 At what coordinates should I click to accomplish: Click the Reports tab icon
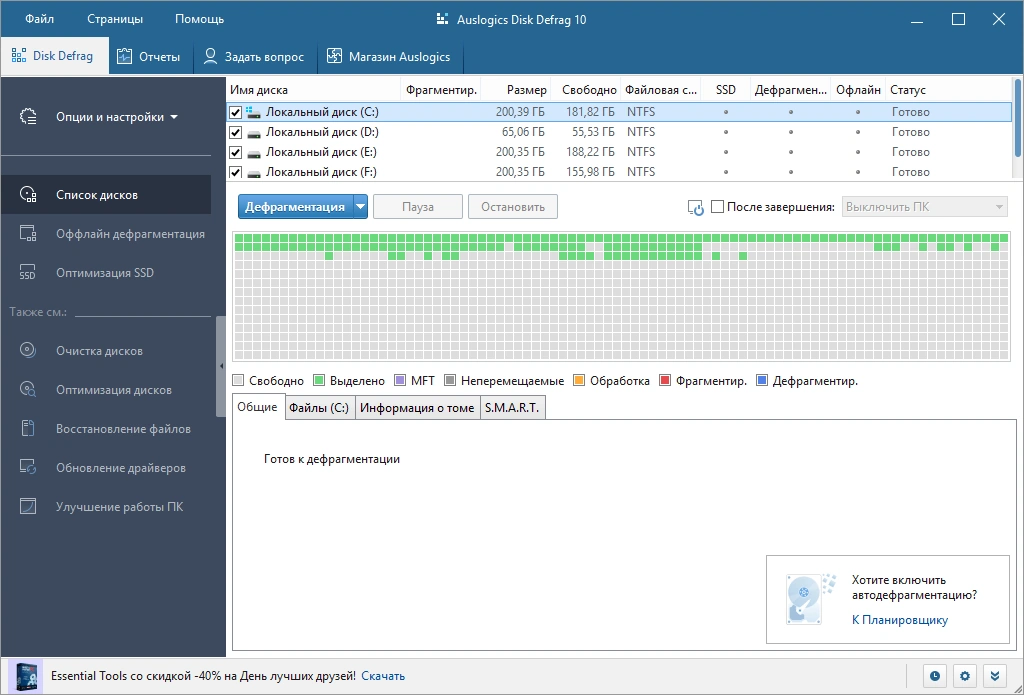pos(124,56)
